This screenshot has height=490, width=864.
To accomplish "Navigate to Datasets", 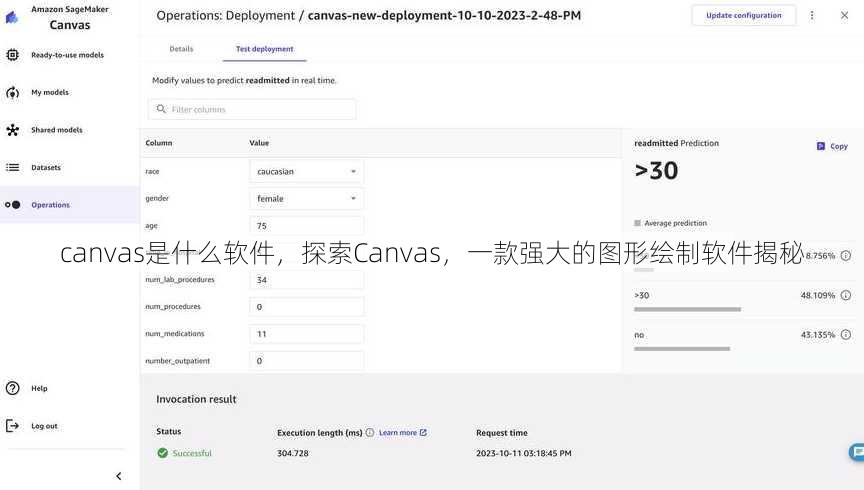I will [x=46, y=168].
